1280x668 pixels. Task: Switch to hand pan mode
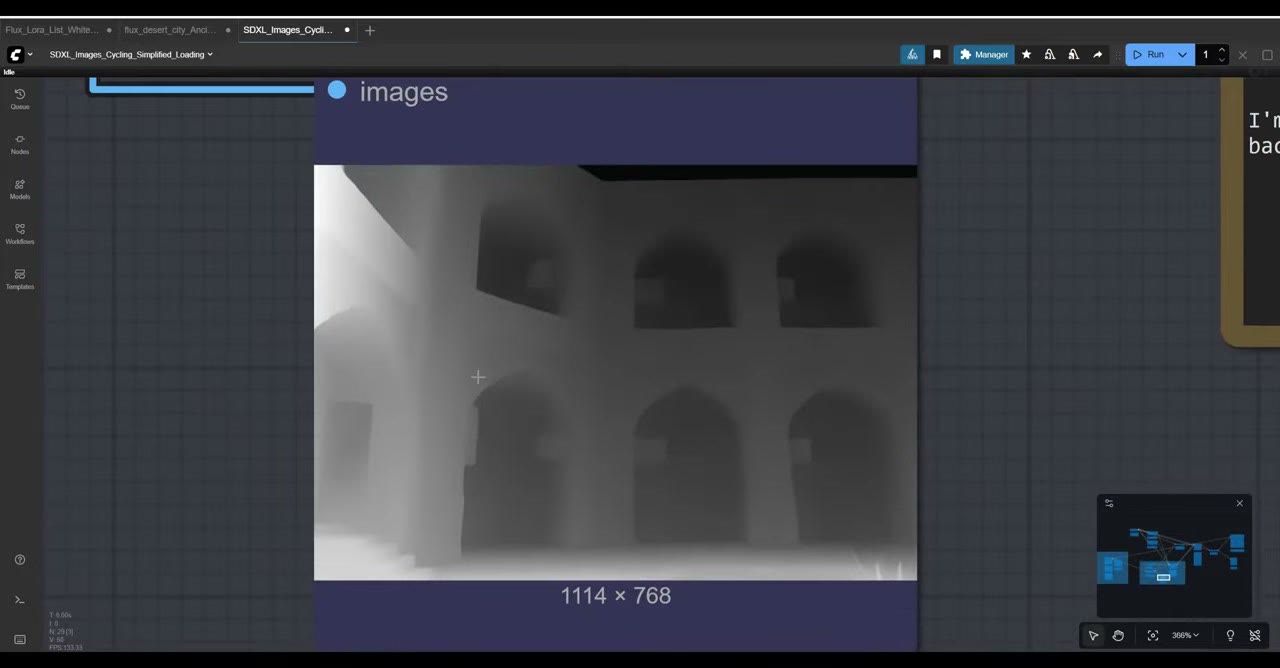click(1118, 635)
